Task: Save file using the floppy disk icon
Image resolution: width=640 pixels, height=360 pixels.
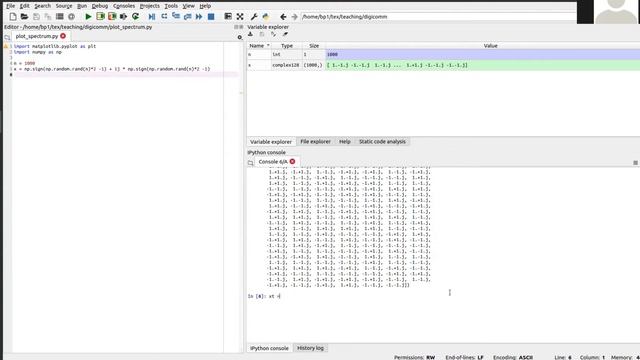Action: click(x=36, y=17)
